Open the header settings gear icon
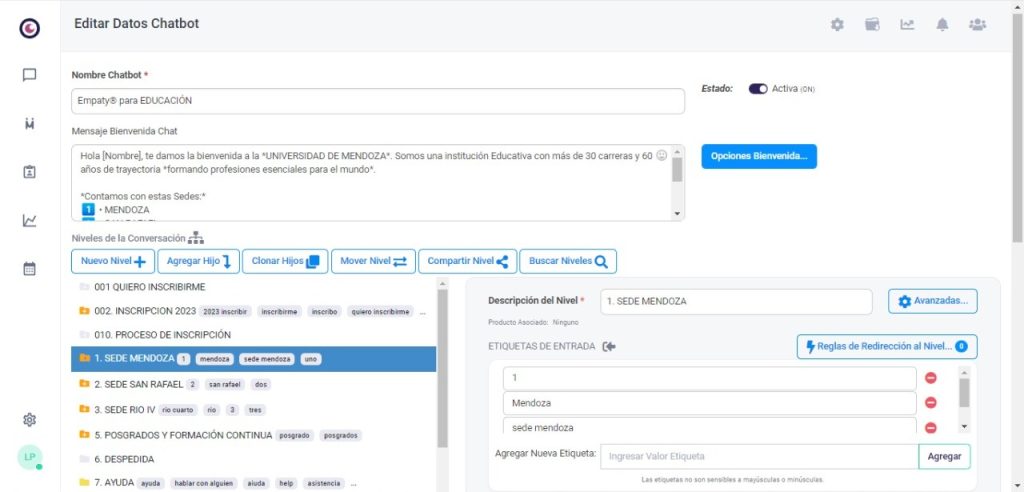The height and width of the screenshot is (492, 1024). click(837, 25)
